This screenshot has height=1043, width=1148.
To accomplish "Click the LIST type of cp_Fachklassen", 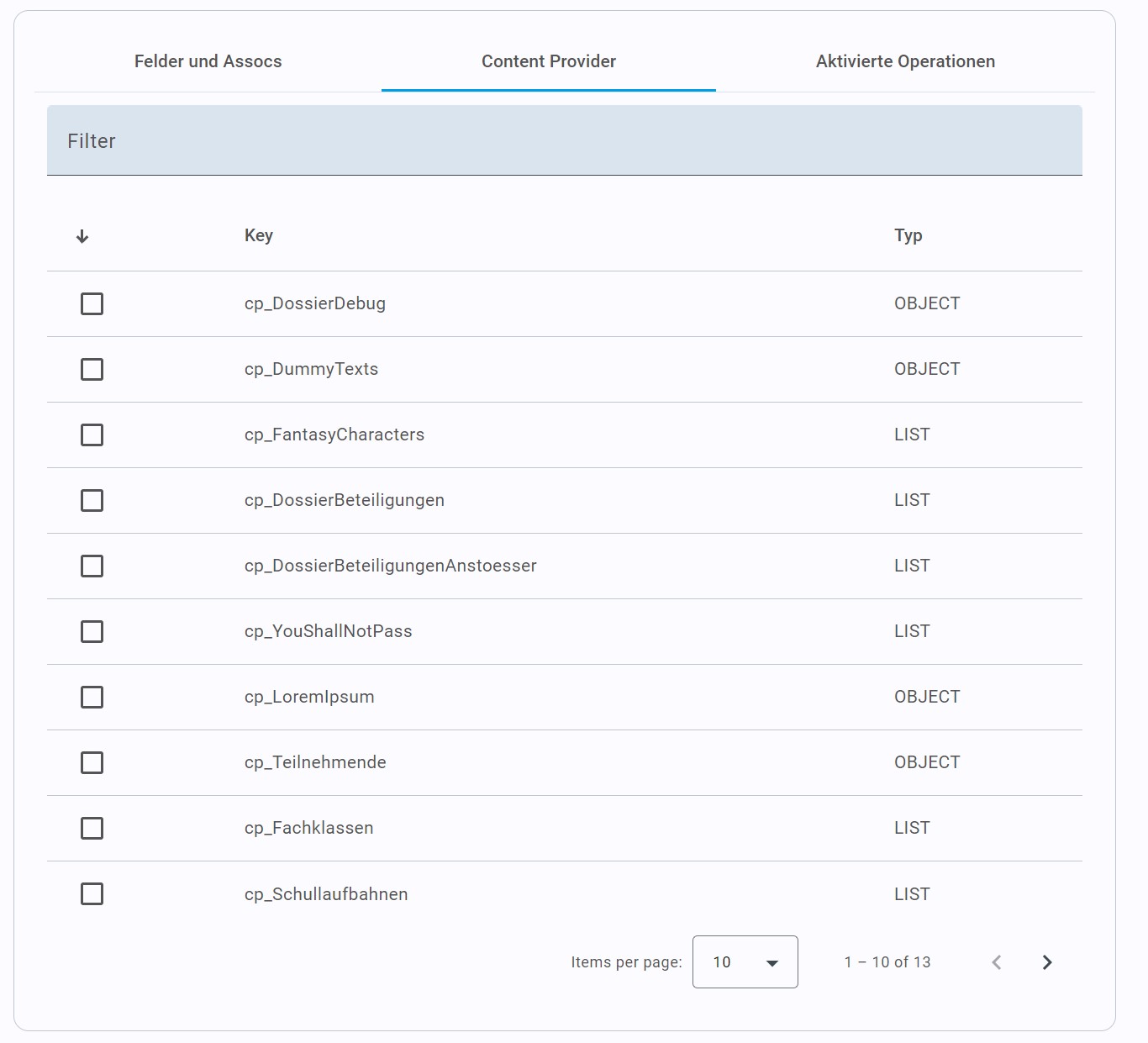I will [x=912, y=828].
